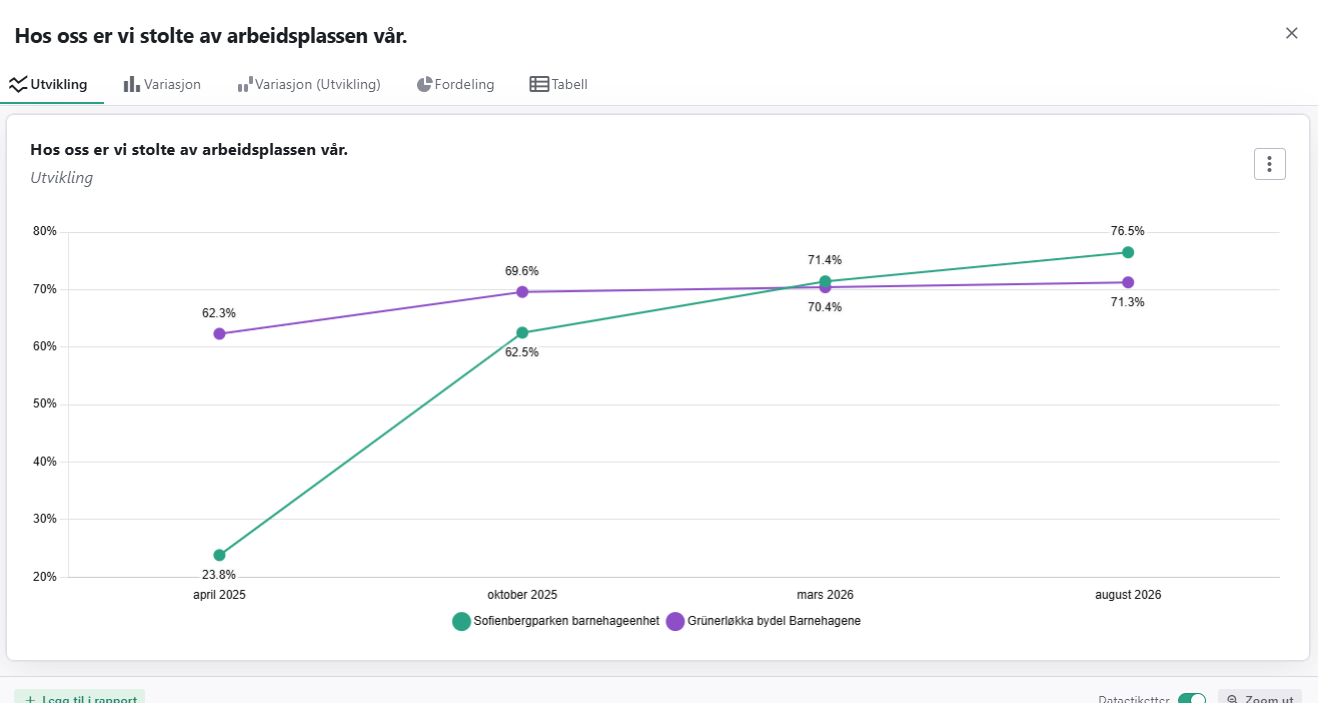Select the purple data point for august 2026
This screenshot has height=703, width=1318.
click(1128, 282)
